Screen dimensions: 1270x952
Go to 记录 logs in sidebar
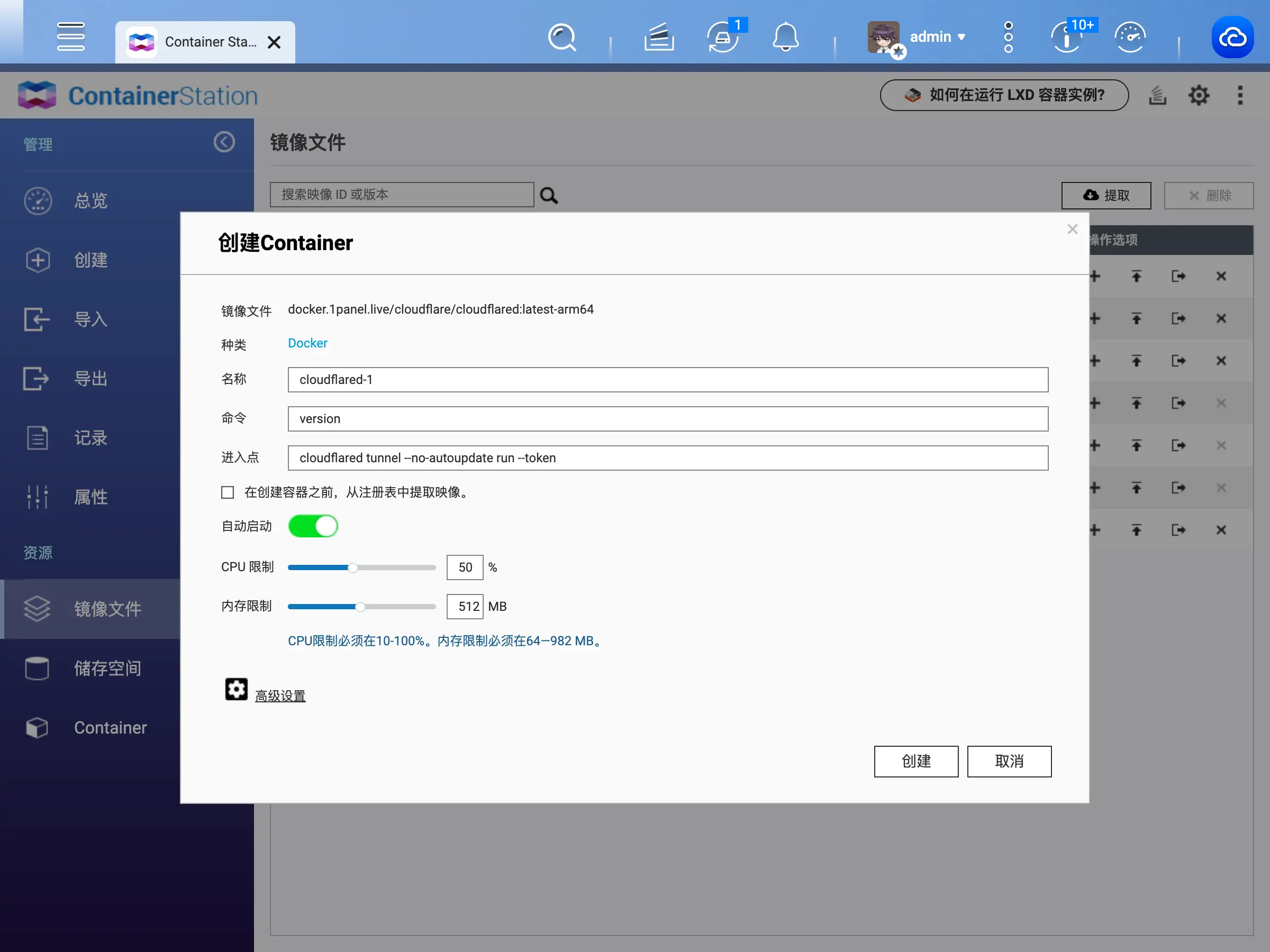[x=90, y=438]
